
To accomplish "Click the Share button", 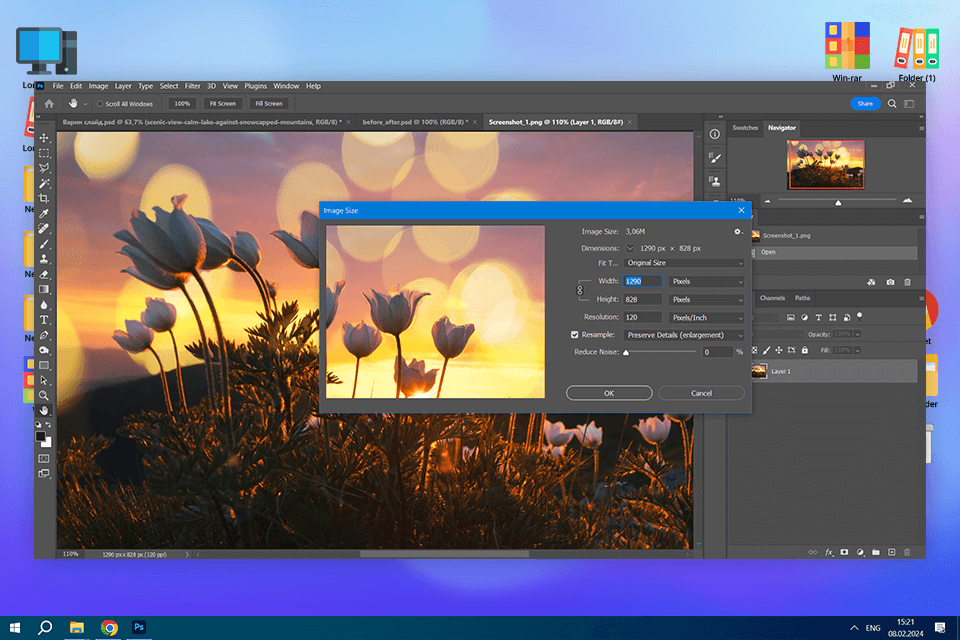I will tap(865, 104).
